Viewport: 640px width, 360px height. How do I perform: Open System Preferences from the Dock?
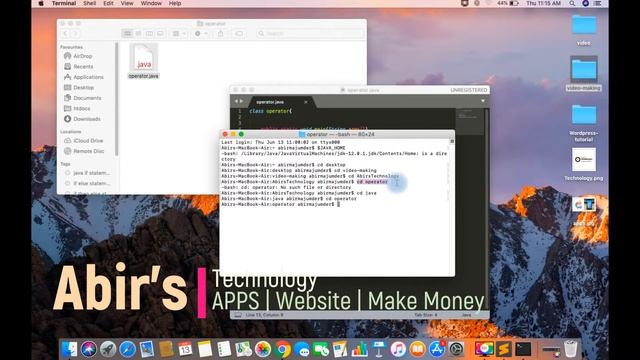[456, 349]
